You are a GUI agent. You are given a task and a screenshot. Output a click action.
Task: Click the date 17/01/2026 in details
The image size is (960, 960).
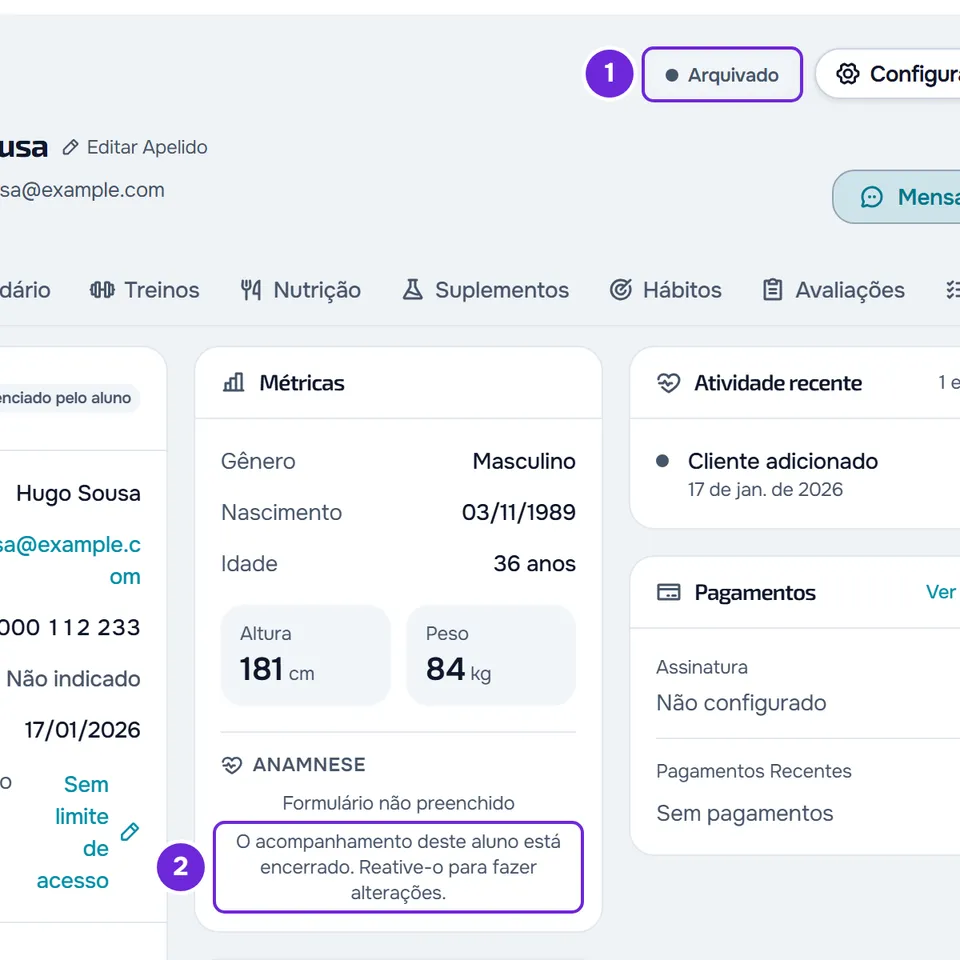[x=83, y=730]
